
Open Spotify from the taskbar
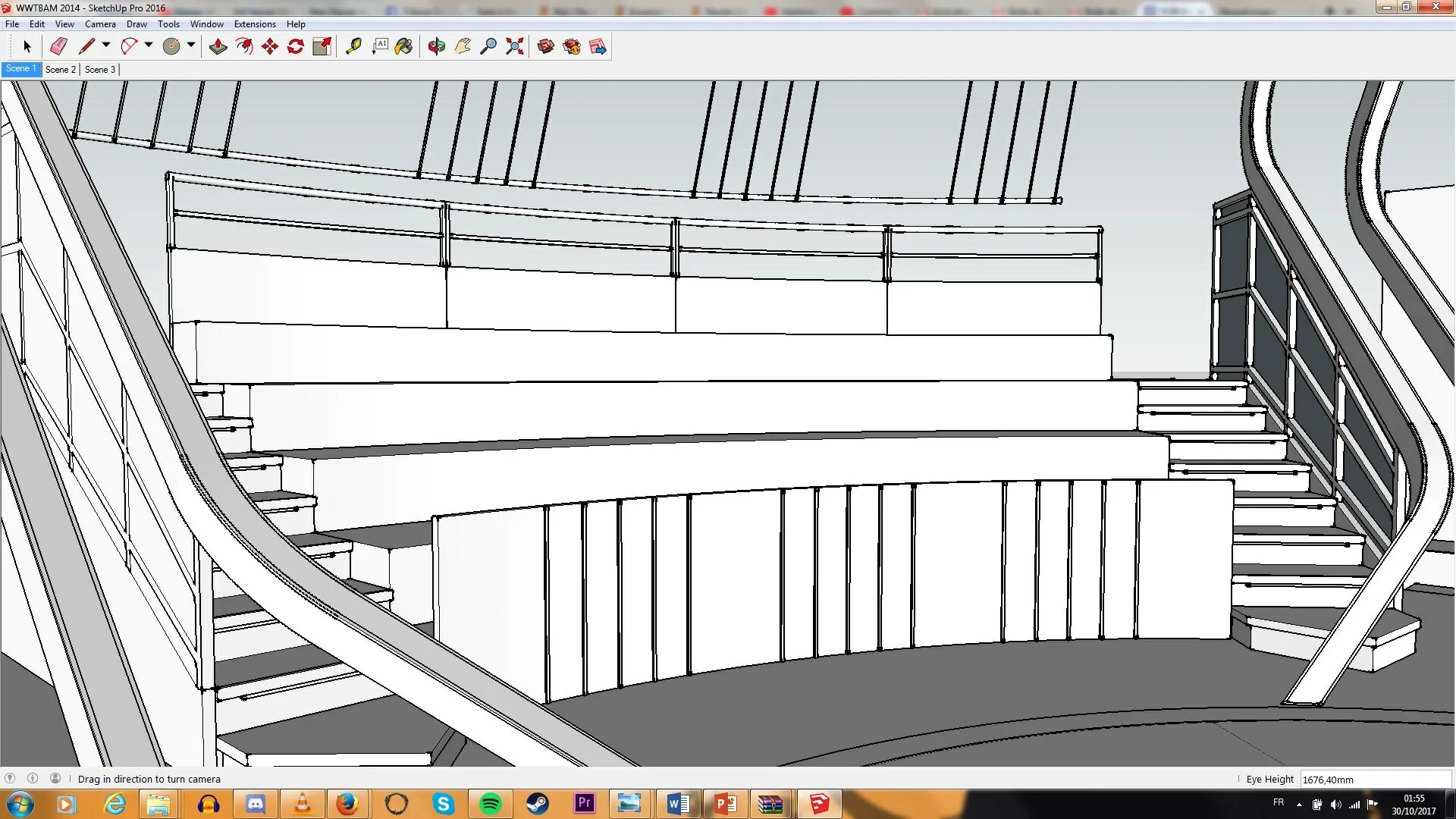490,804
